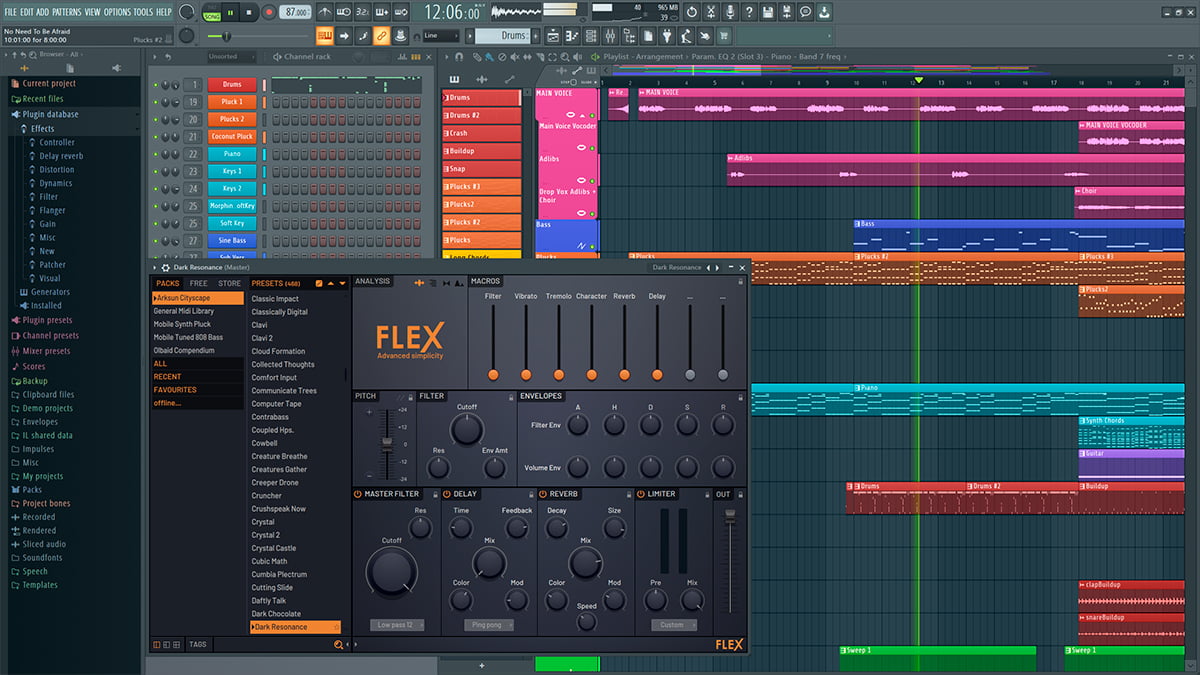Switch to the STORE tab in FLEX

click(230, 283)
